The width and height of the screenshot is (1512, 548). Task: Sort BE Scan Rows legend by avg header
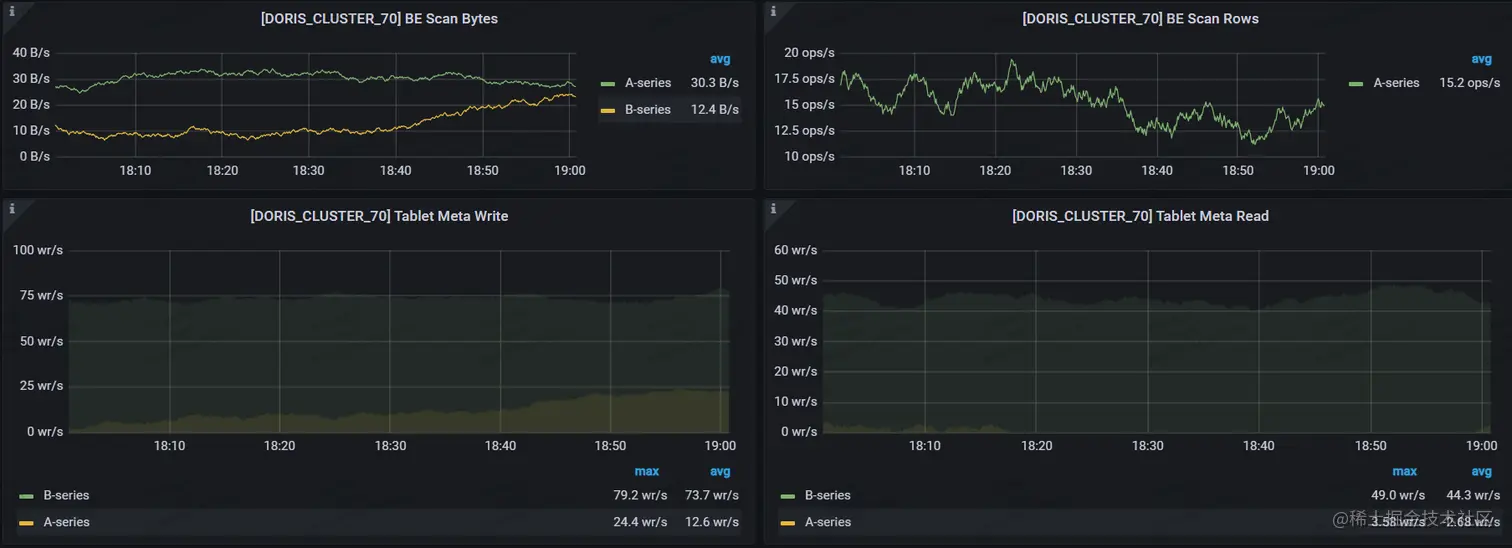(x=1481, y=59)
